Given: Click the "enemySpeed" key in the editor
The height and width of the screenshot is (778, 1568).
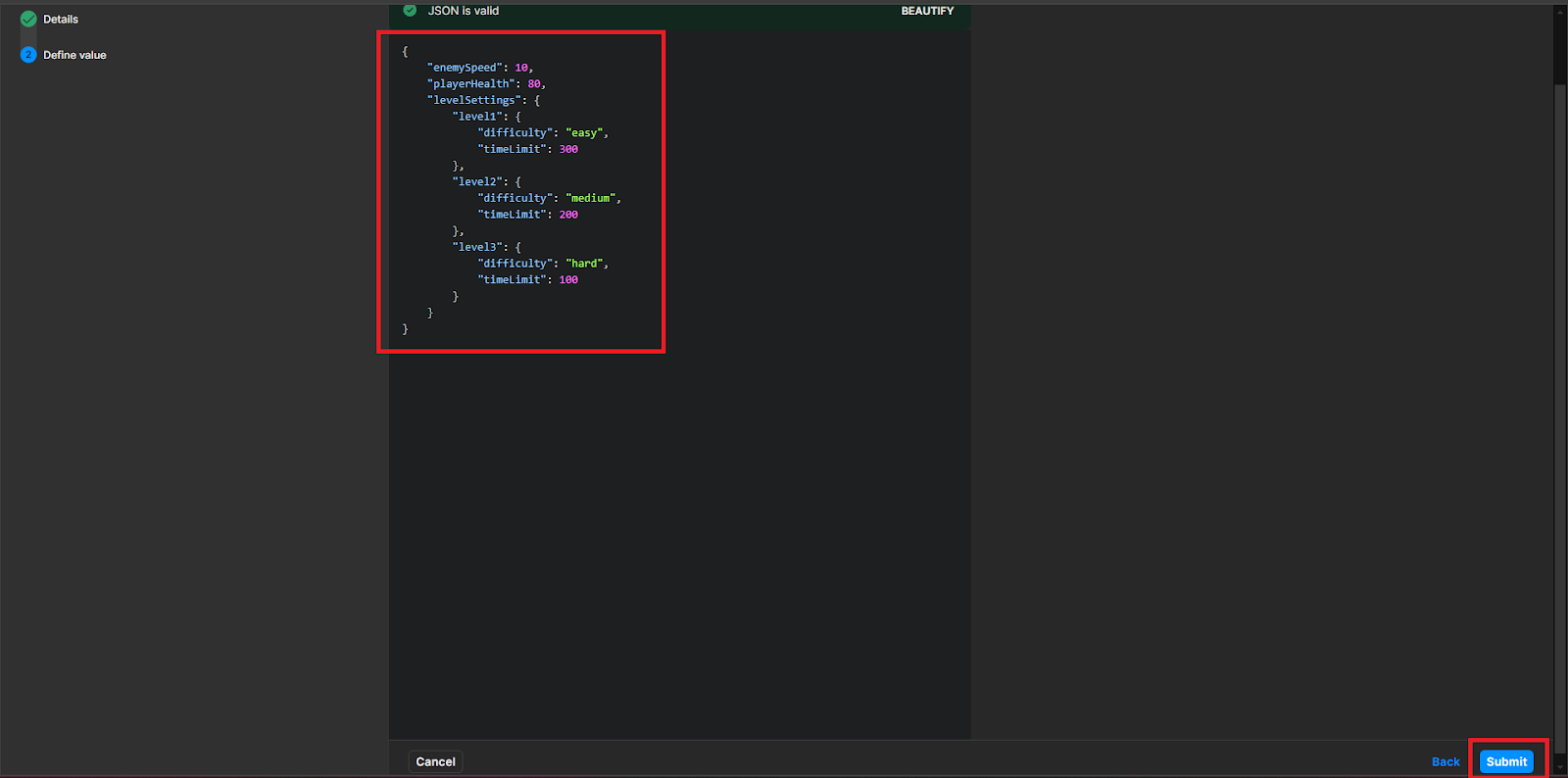Looking at the screenshot, I should 465,68.
